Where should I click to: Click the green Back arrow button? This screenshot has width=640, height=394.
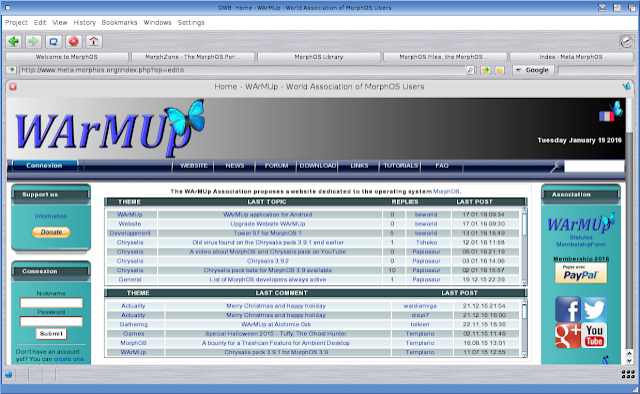point(13,42)
